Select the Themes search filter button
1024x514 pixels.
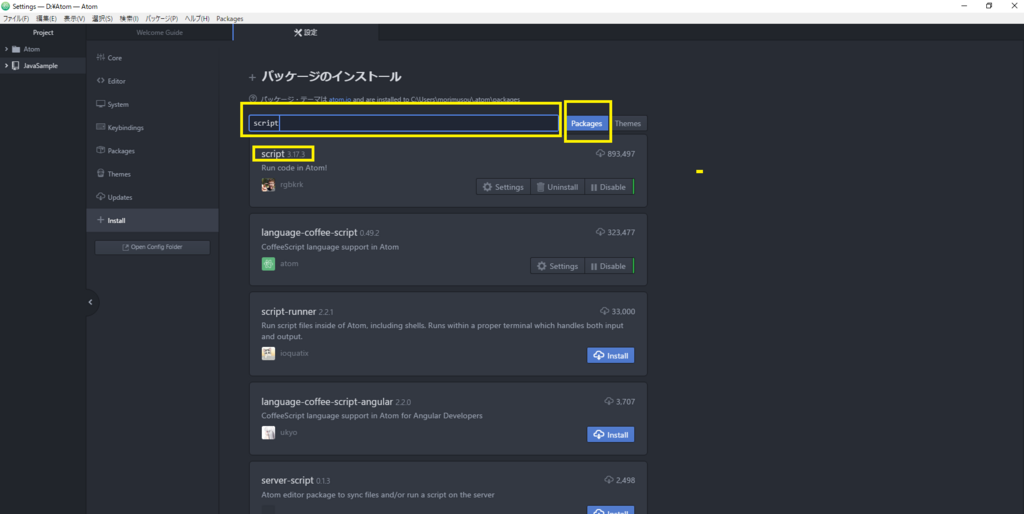tap(628, 123)
